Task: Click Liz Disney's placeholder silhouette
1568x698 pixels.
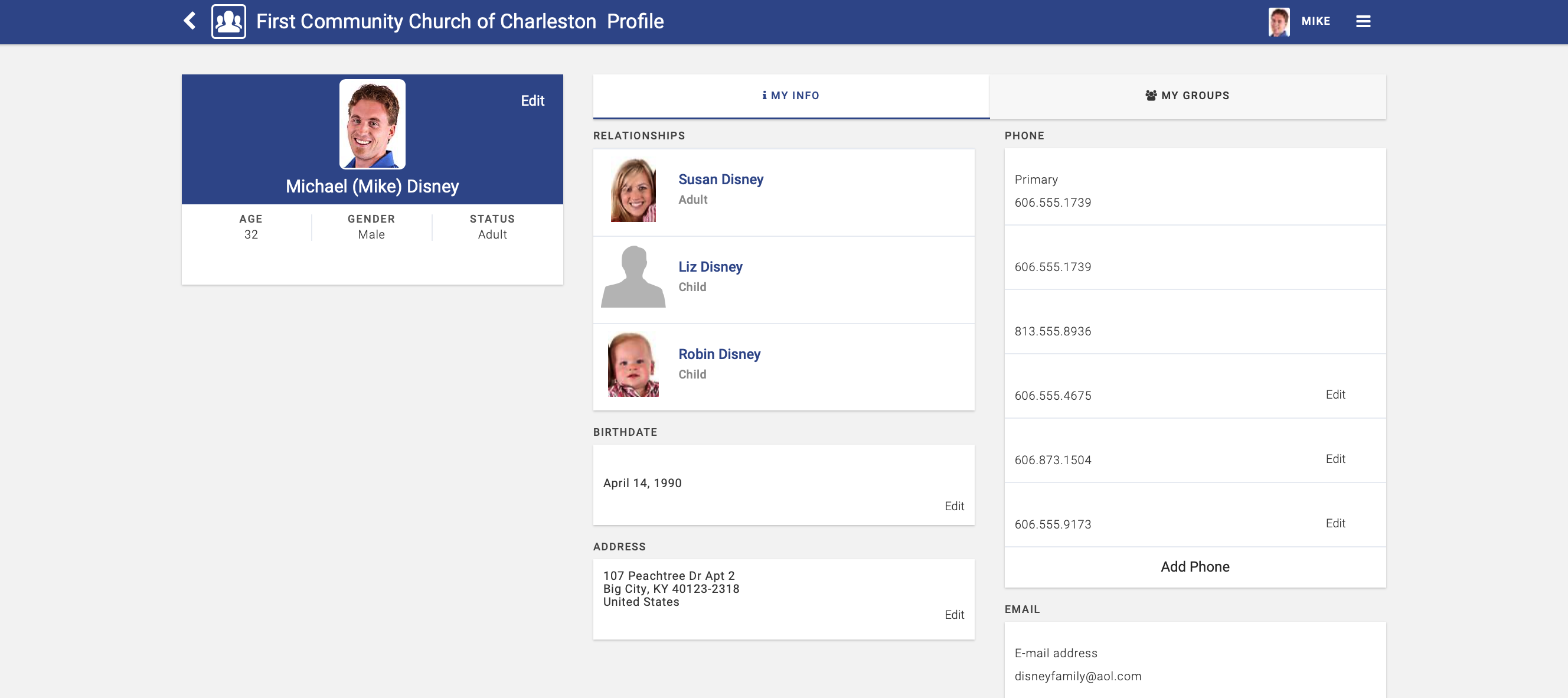Action: [633, 278]
